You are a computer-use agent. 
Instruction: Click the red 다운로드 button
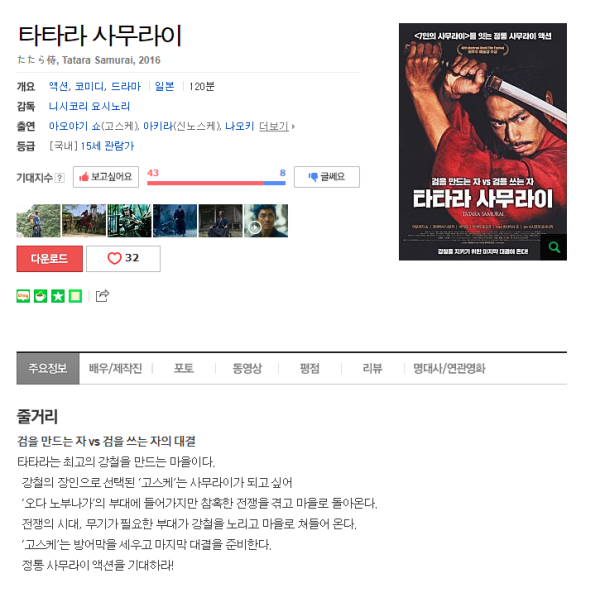[49, 259]
